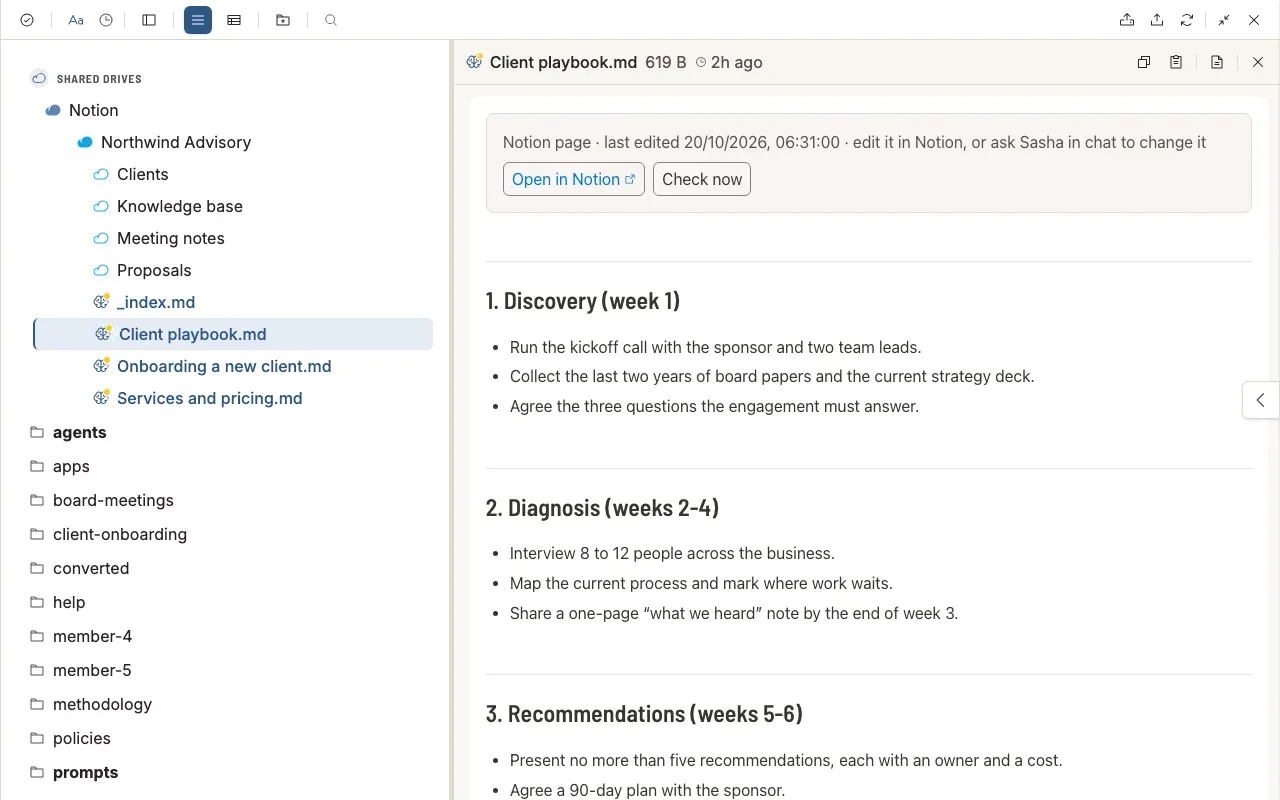The width and height of the screenshot is (1280, 800).
Task: Open the policies folder
Action: pos(82,738)
